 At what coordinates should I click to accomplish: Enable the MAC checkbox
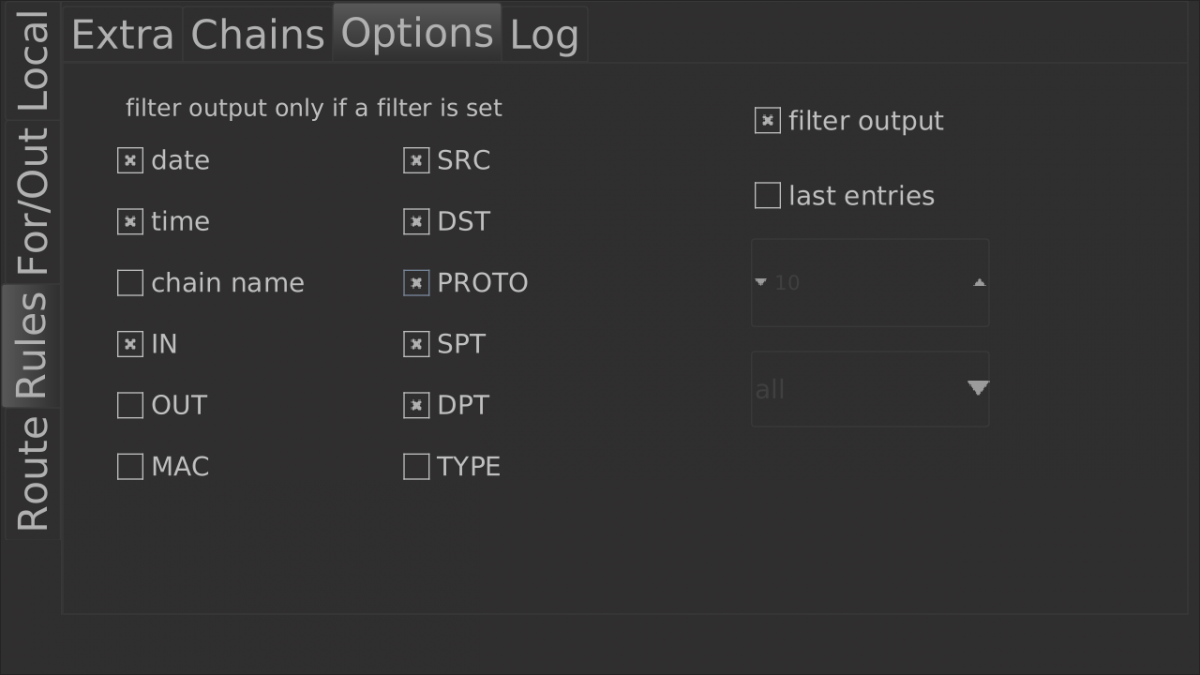pos(130,467)
